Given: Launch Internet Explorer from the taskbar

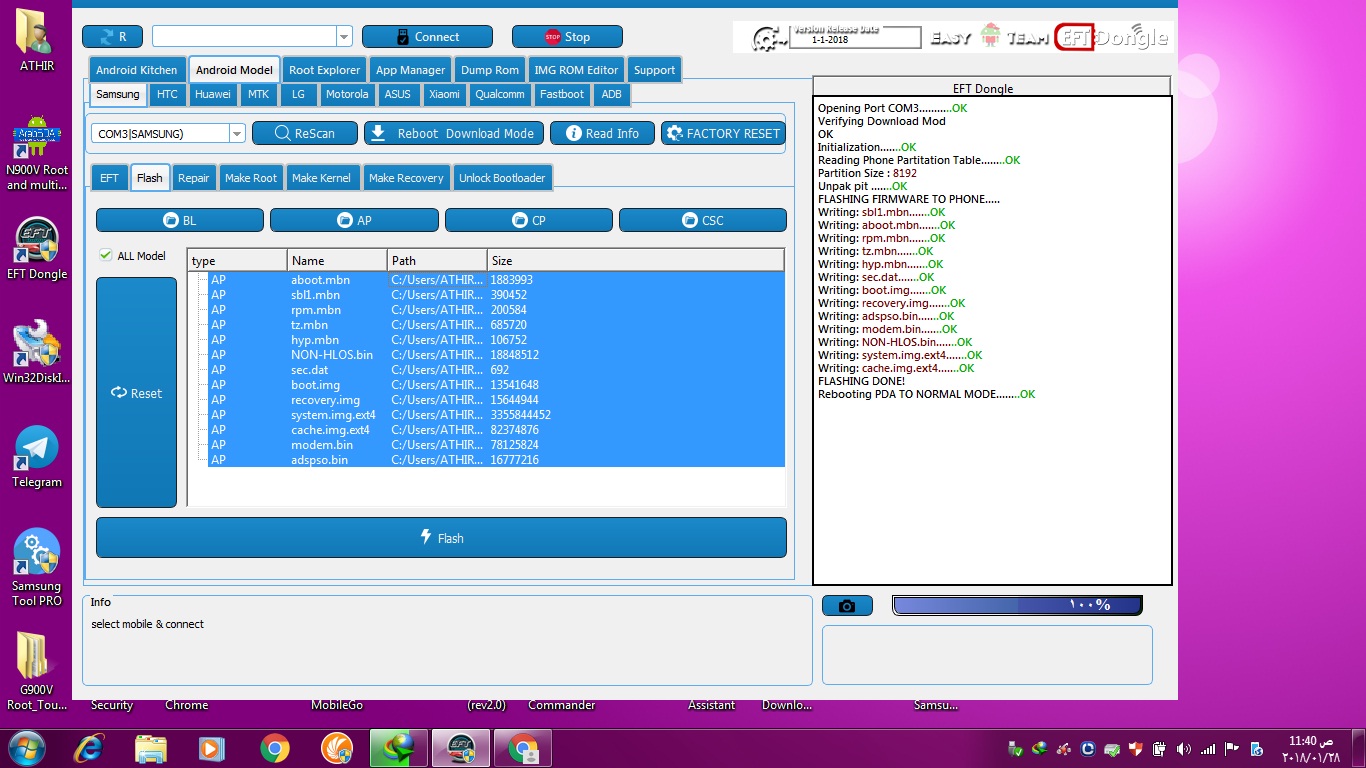Looking at the screenshot, I should point(89,748).
